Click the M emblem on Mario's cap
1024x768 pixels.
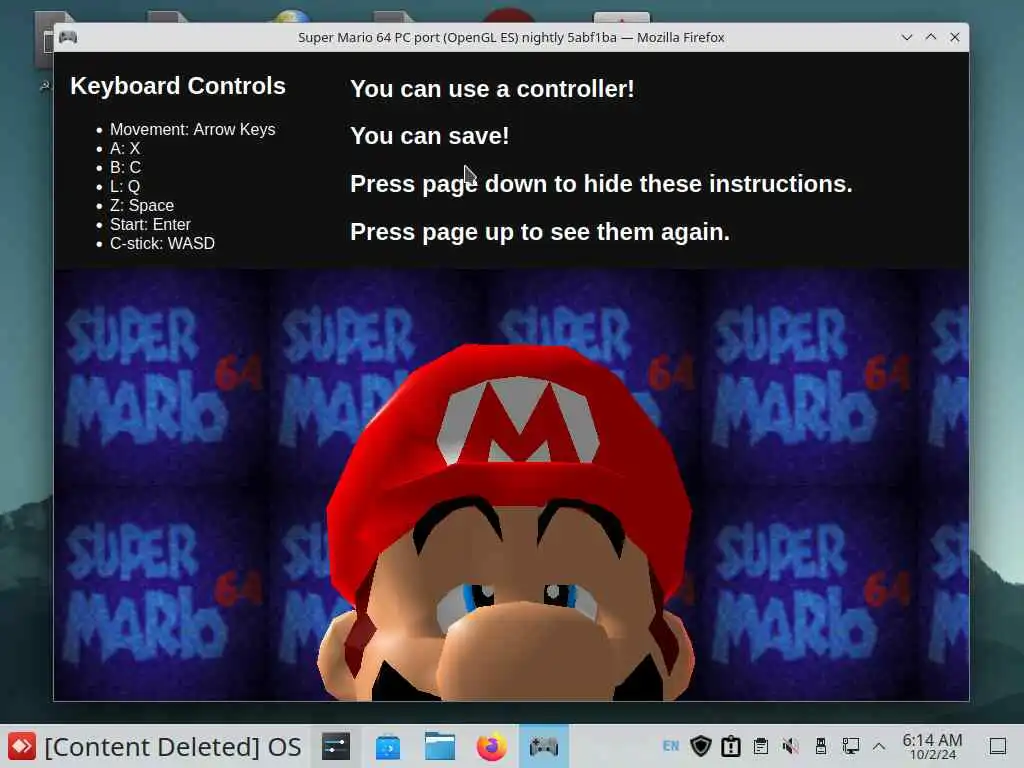(x=518, y=421)
